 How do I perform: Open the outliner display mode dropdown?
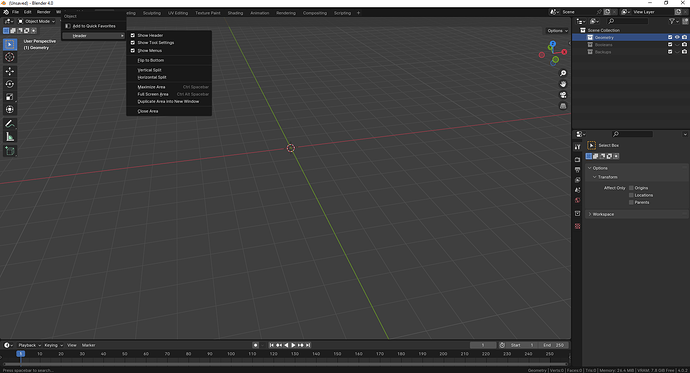click(x=595, y=21)
